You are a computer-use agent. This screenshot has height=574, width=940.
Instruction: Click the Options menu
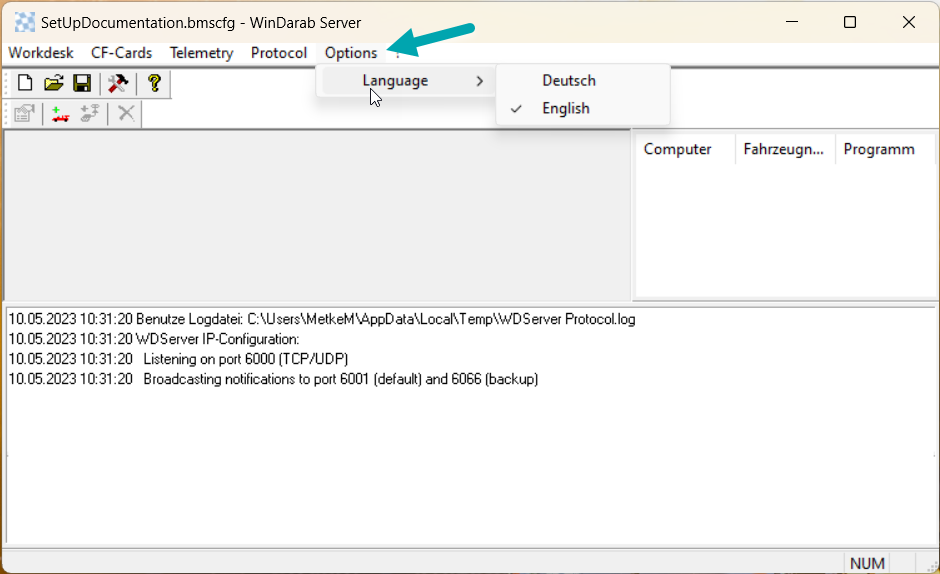351,53
